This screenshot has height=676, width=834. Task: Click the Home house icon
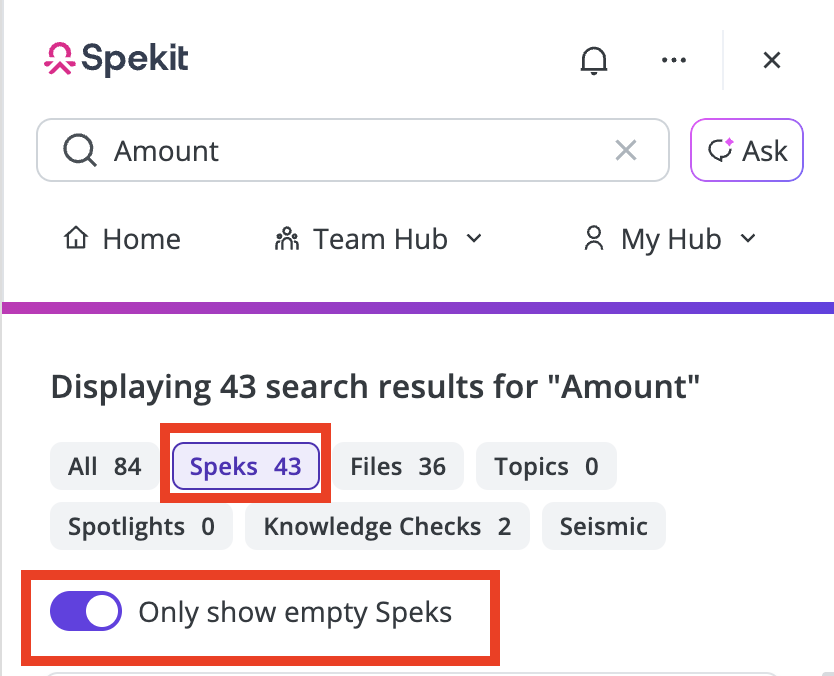pos(76,238)
